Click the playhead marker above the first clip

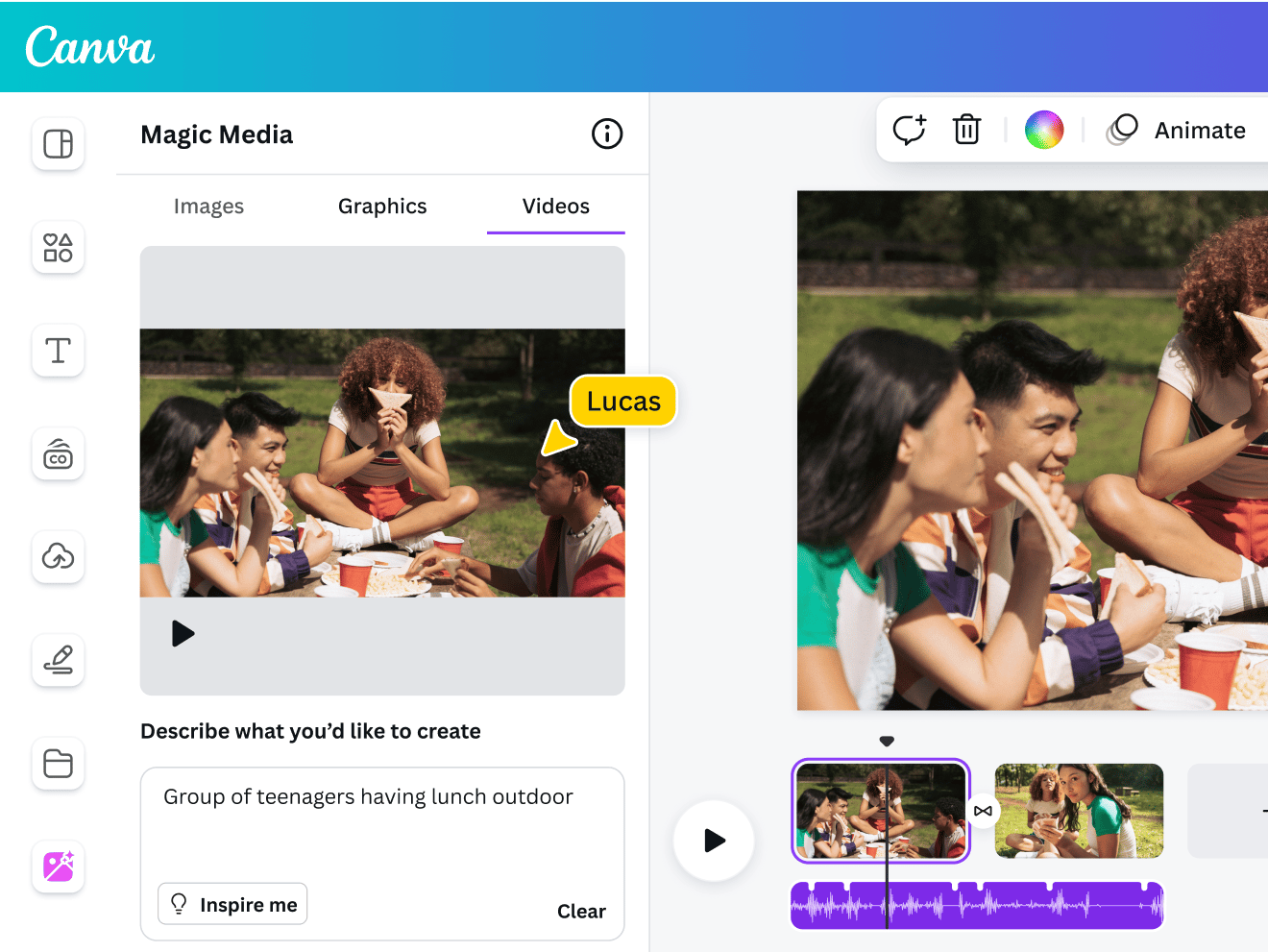[886, 741]
